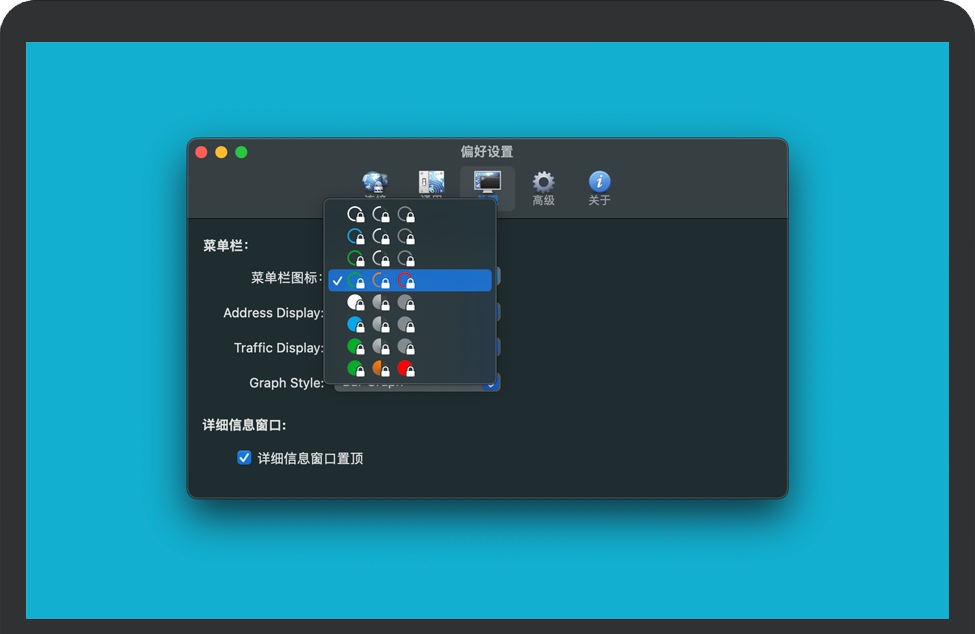Uncheck 详细信息窗口置顶 checkbox
Image resolution: width=975 pixels, height=634 pixels.
[x=244, y=458]
